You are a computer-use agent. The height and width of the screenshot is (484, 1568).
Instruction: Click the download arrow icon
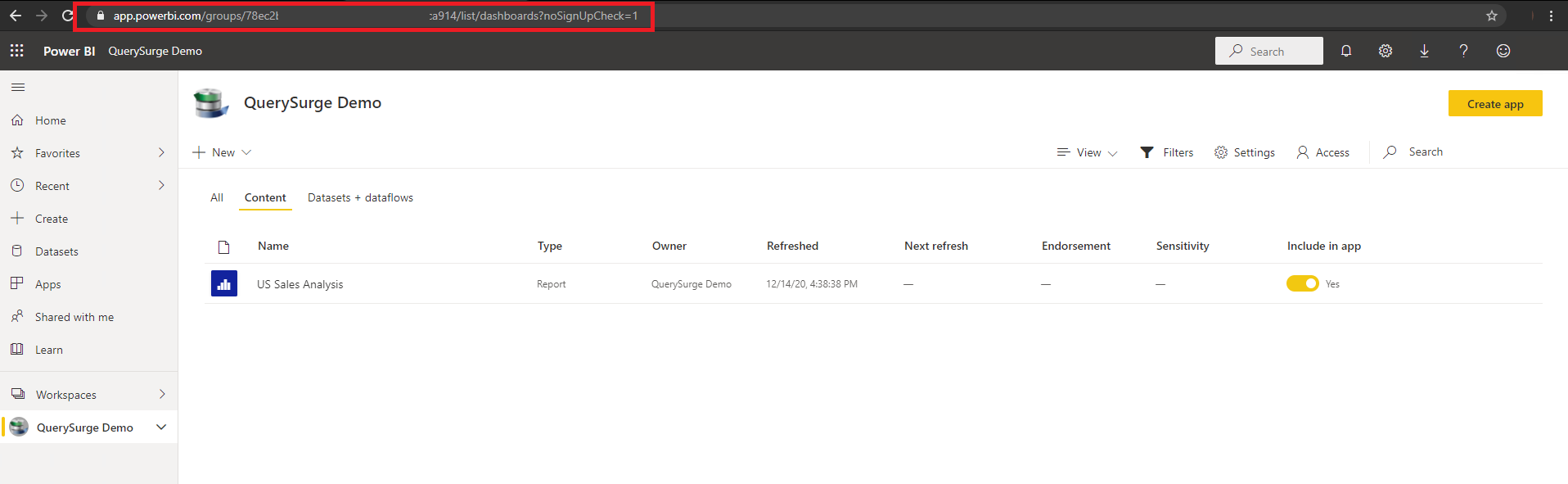click(x=1425, y=51)
